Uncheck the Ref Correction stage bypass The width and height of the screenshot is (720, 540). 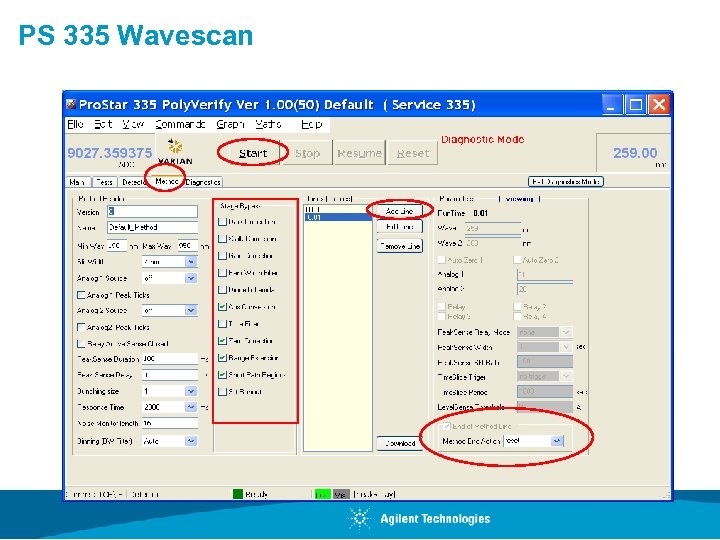(x=223, y=341)
